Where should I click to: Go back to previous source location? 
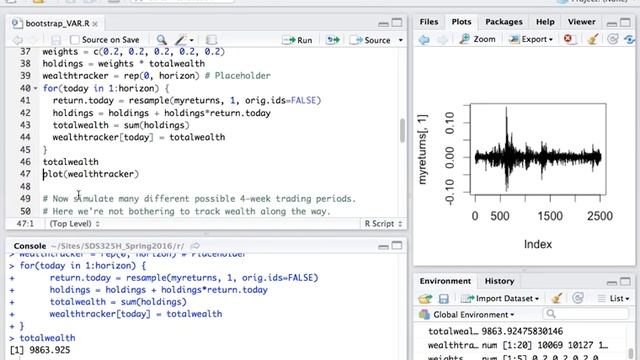pos(18,40)
